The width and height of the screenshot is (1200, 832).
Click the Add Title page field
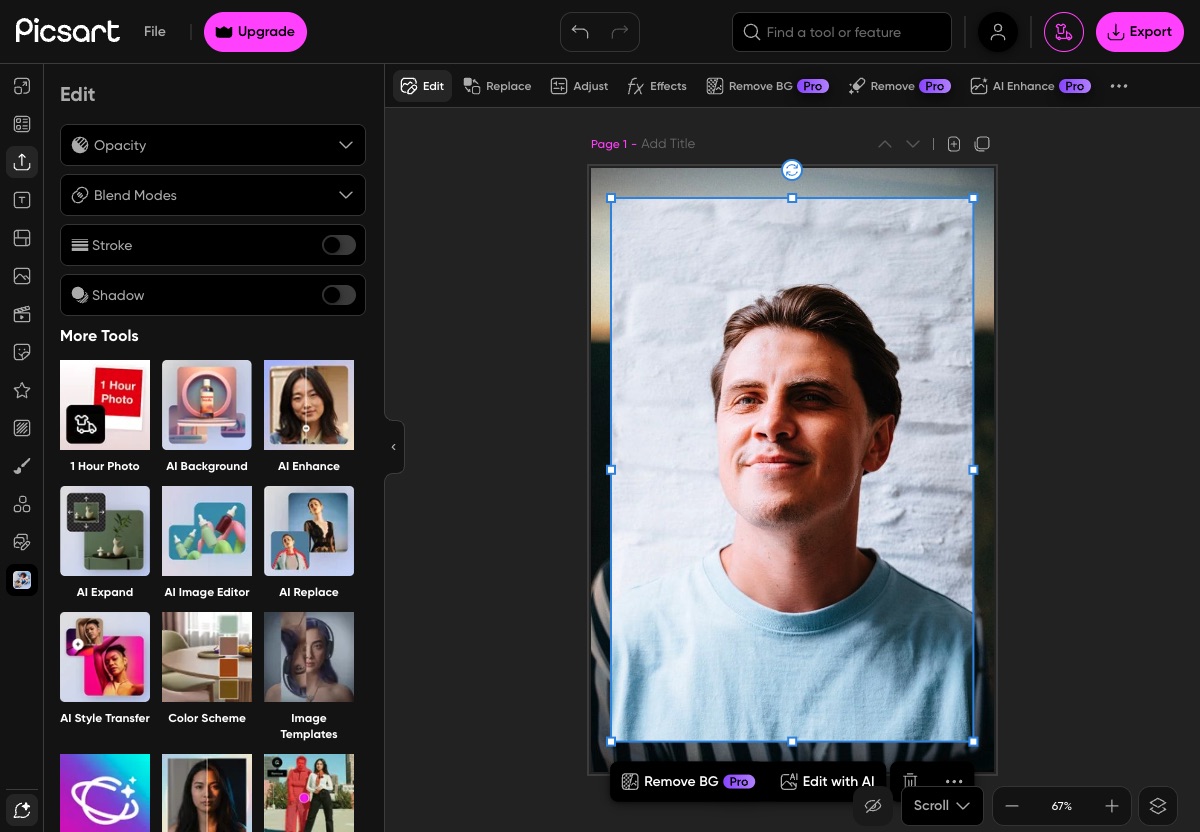(x=668, y=144)
